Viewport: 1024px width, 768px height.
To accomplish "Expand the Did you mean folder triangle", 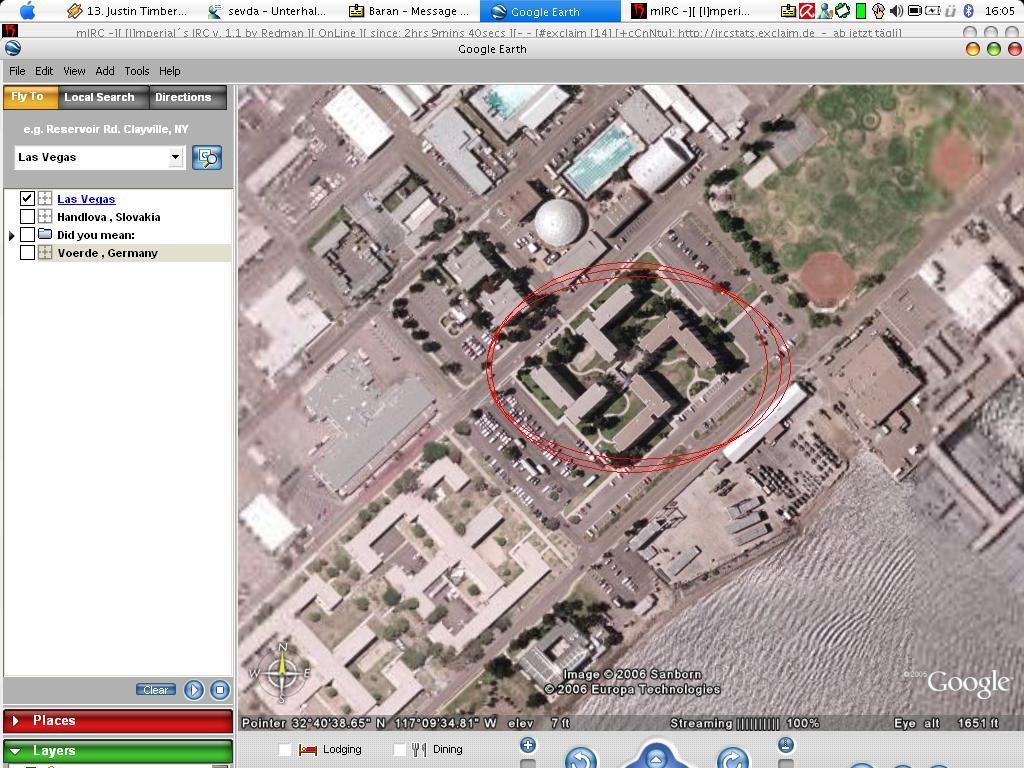I will point(11,235).
